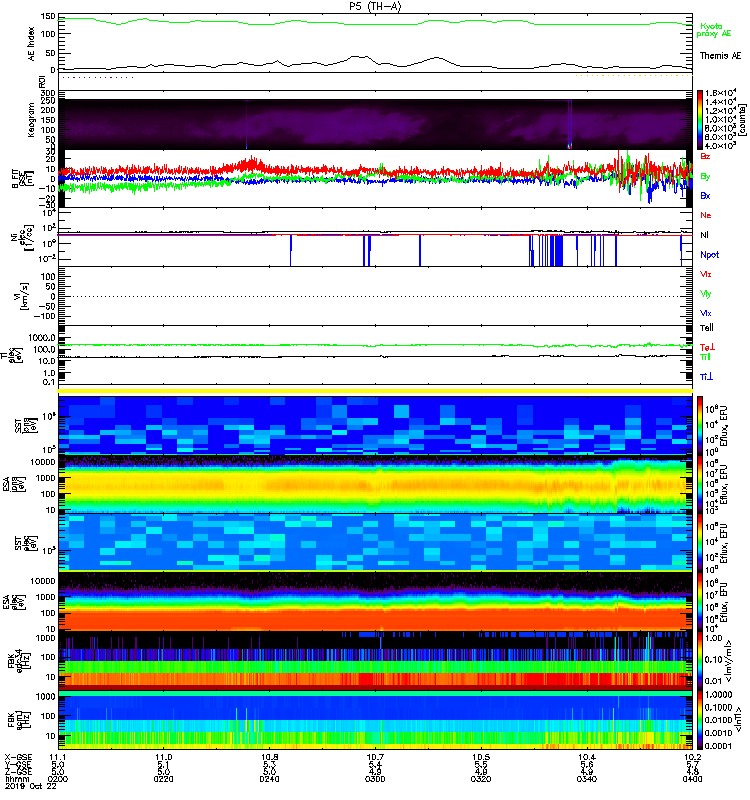Click the red Bz legend label
The height and width of the screenshot is (800, 750).
pos(705,156)
